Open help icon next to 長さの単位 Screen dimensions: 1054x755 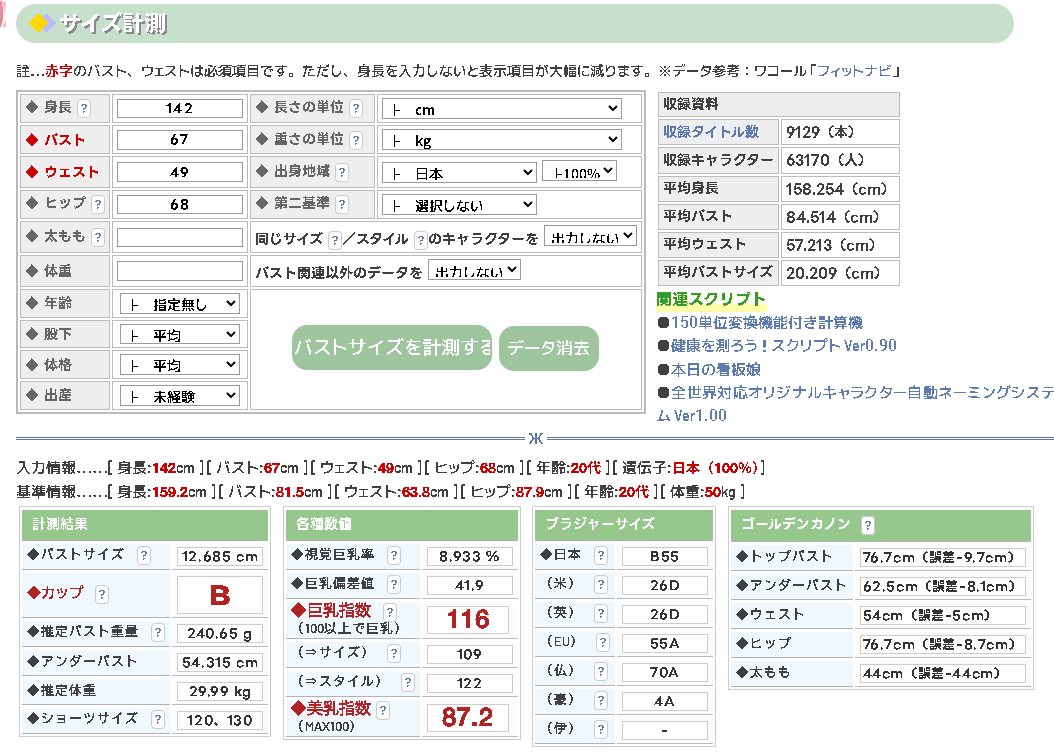coord(356,109)
